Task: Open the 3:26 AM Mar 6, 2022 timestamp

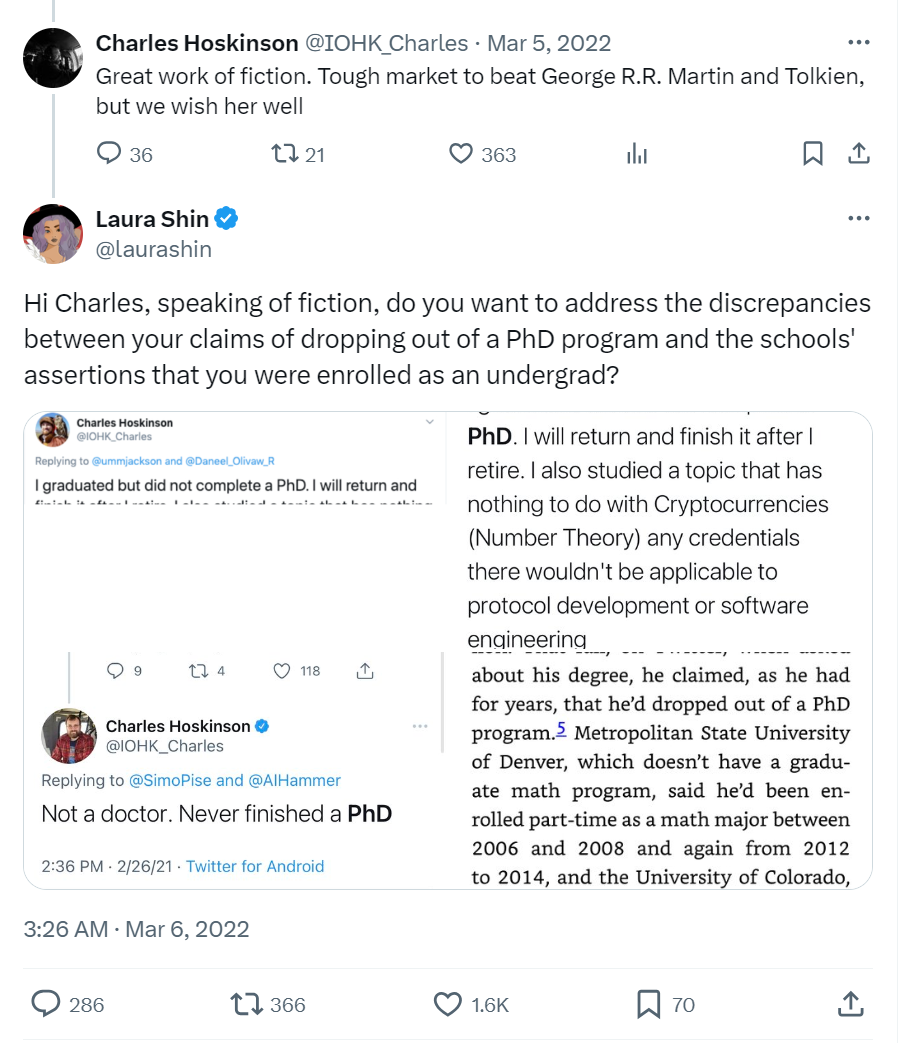Action: click(x=136, y=928)
